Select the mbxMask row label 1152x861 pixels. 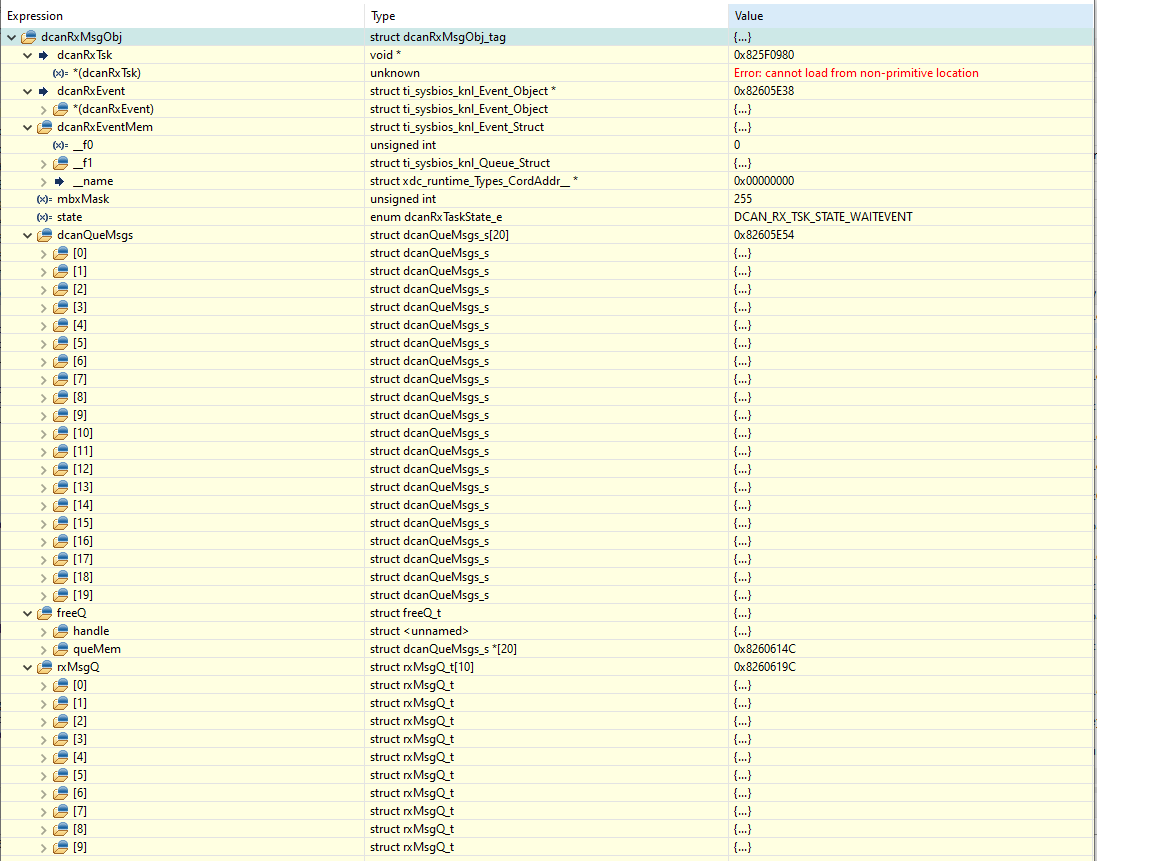click(83, 199)
